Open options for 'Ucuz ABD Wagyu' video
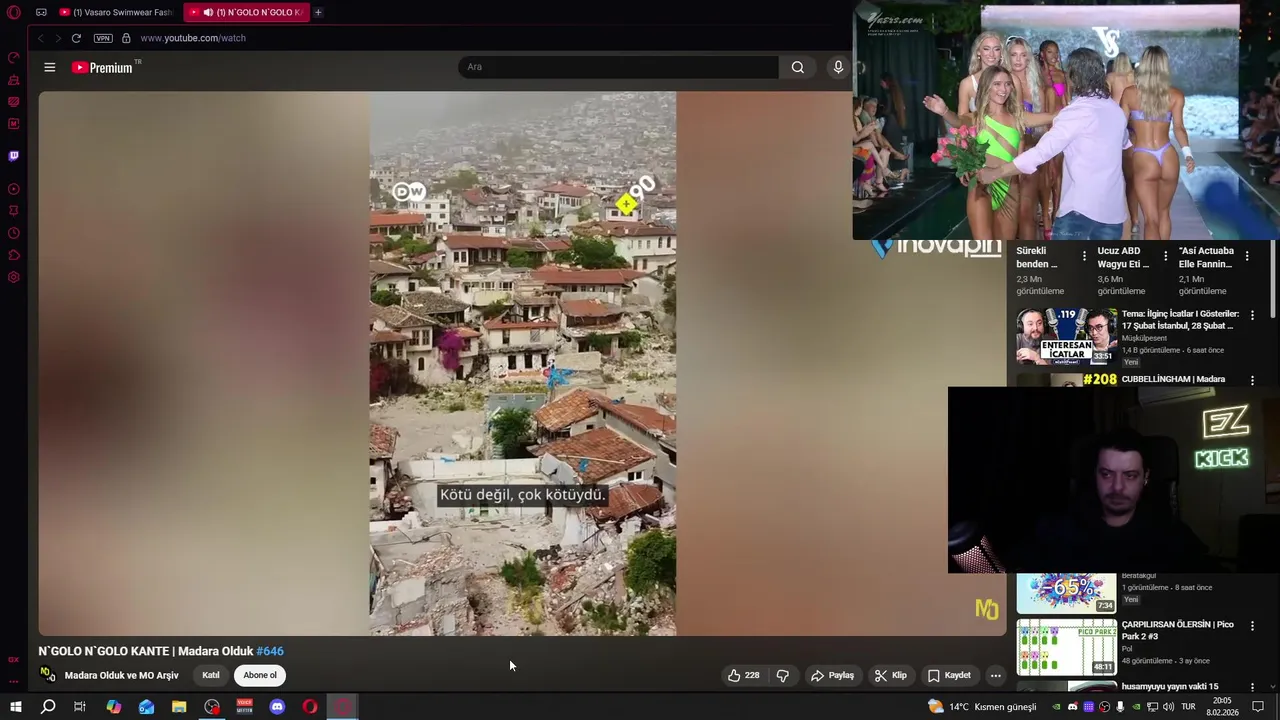The width and height of the screenshot is (1280, 720). [x=1165, y=257]
